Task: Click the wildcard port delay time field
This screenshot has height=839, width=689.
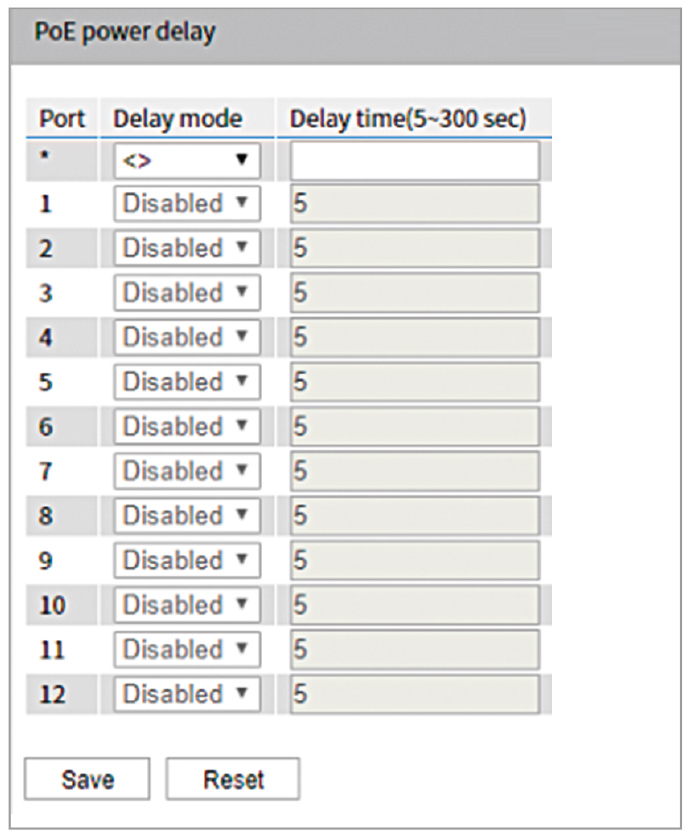Action: [414, 160]
